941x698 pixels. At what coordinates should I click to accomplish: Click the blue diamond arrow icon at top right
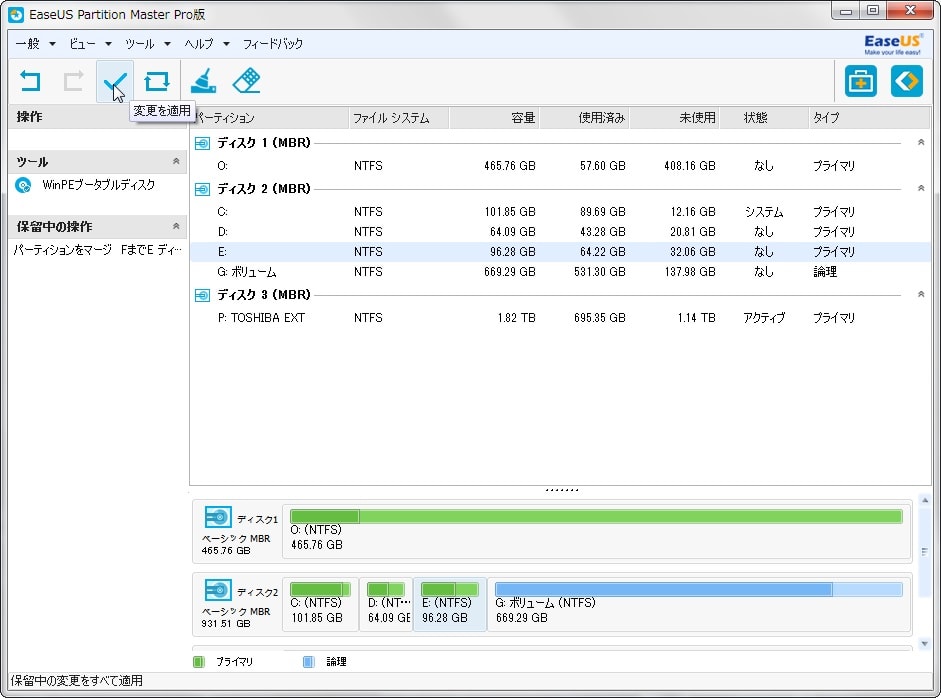(x=906, y=81)
